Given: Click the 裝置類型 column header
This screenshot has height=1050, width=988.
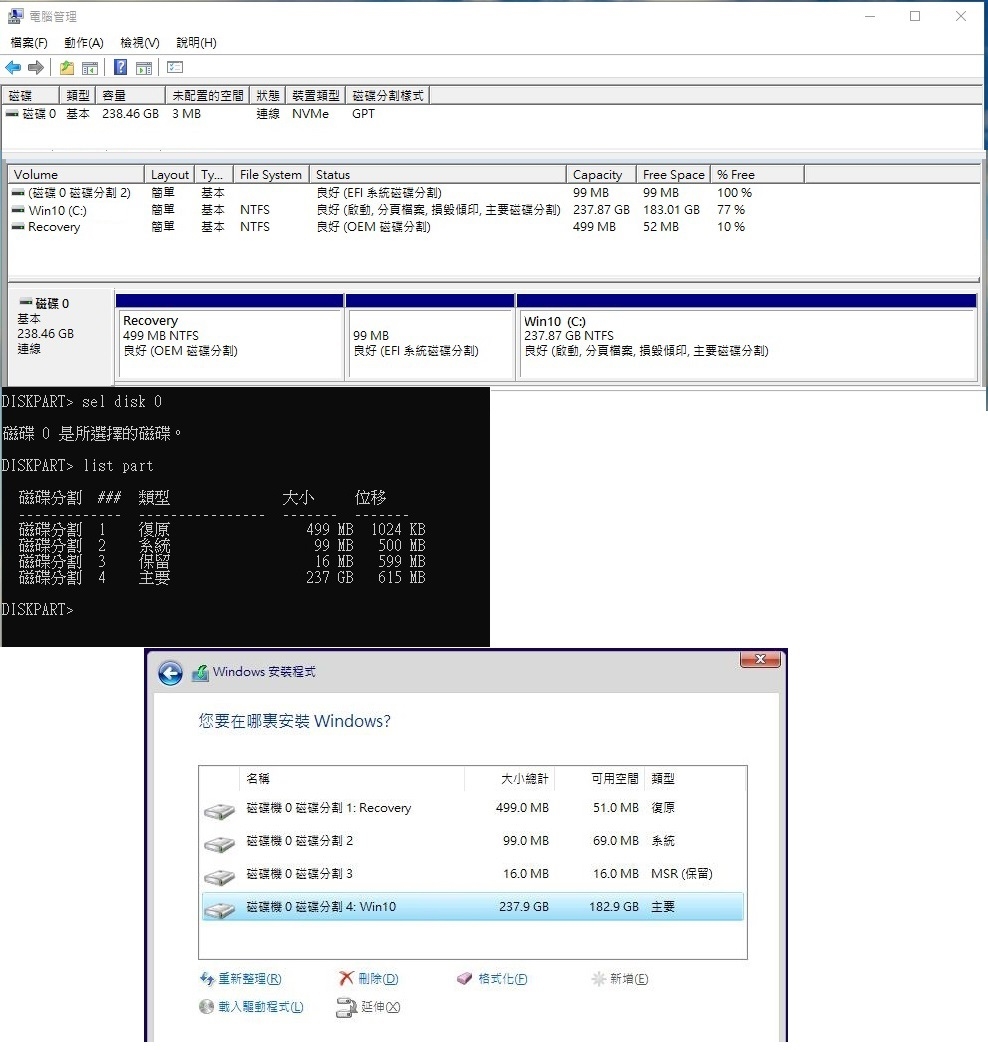Looking at the screenshot, I should tap(315, 96).
